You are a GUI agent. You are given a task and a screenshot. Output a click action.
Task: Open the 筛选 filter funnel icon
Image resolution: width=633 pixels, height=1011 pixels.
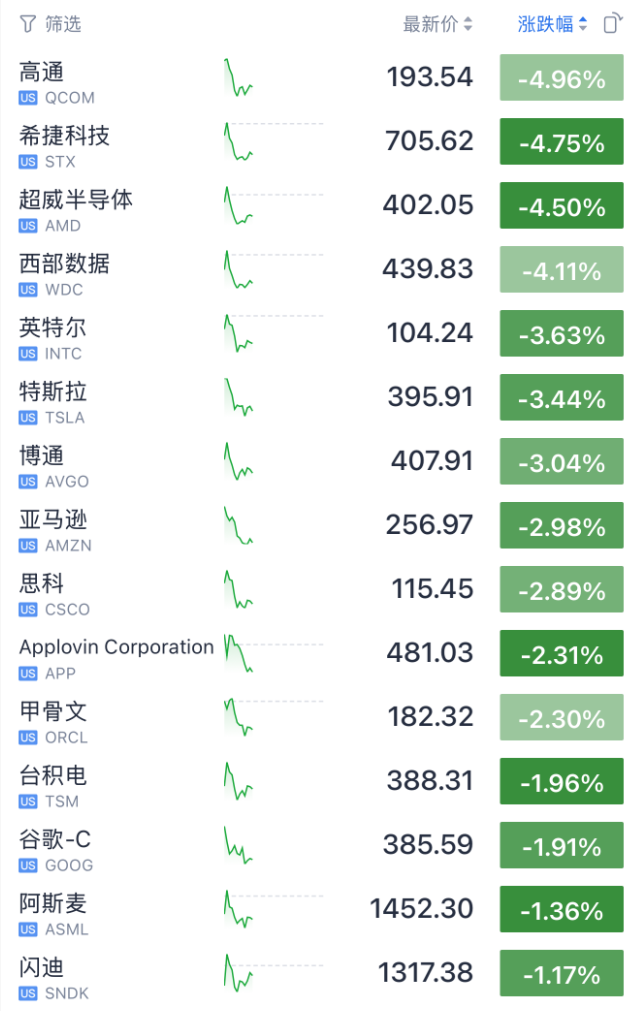click(28, 25)
